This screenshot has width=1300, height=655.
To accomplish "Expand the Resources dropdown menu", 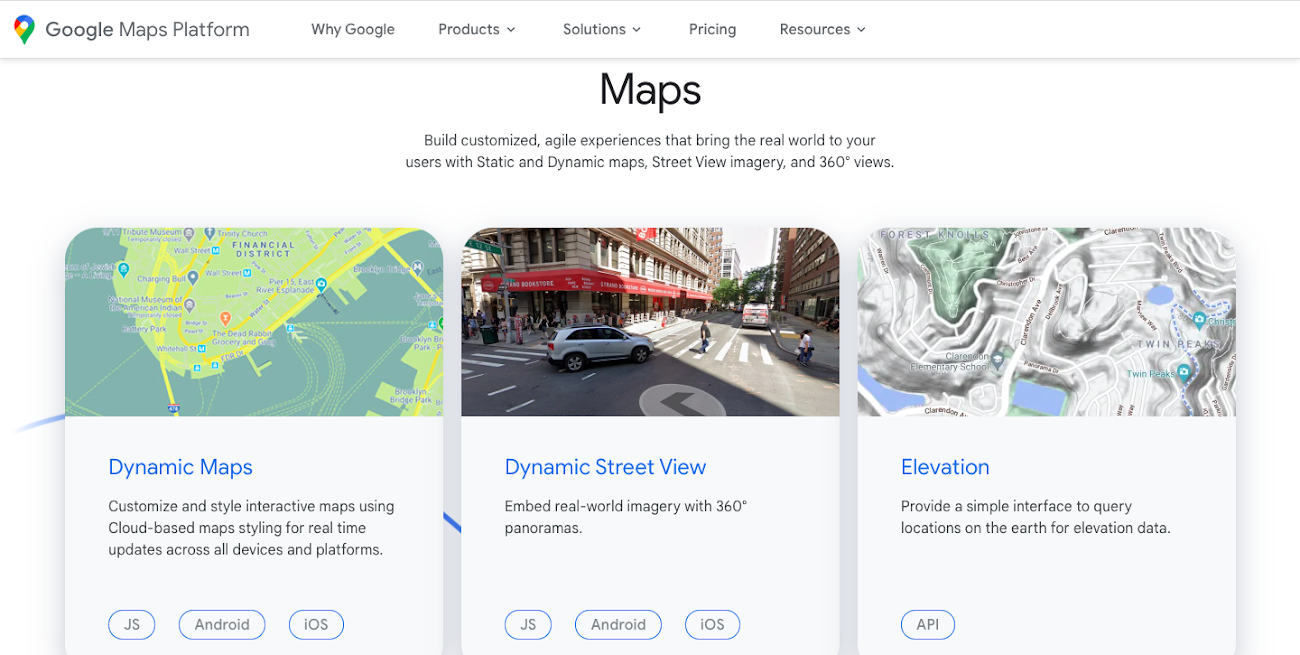I will point(823,29).
